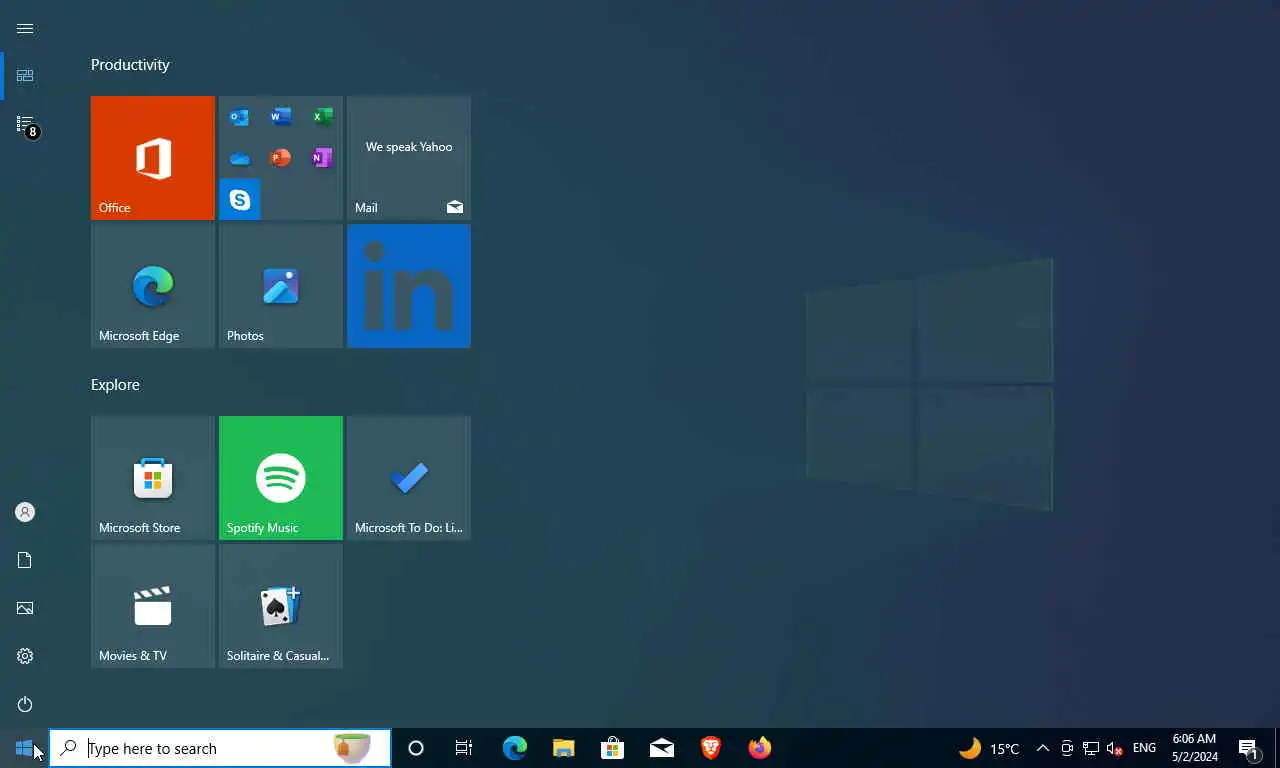Open the Photos tile
Image resolution: width=1280 pixels, height=768 pixels.
(x=281, y=286)
